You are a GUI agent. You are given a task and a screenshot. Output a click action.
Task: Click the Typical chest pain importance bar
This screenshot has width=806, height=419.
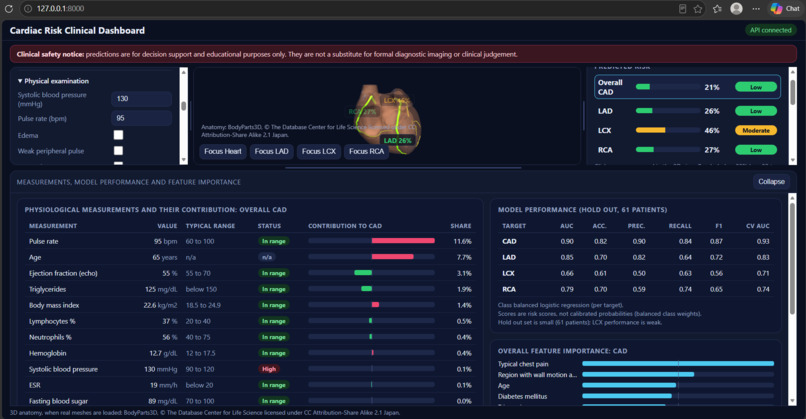pyautogui.click(x=678, y=363)
